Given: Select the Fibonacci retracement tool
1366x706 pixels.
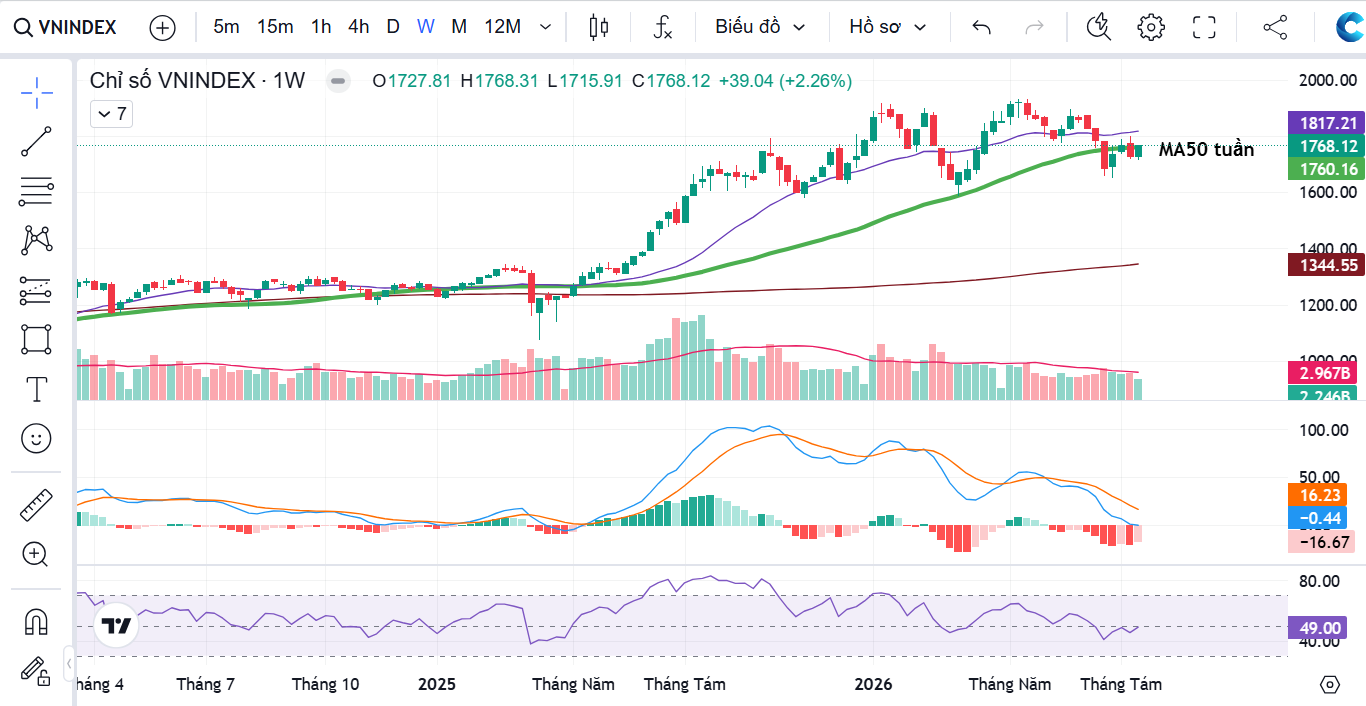Looking at the screenshot, I should [x=37, y=191].
